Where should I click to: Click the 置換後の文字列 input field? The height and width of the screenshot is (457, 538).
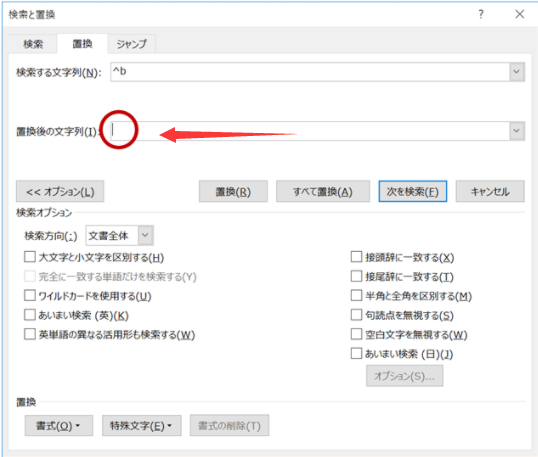pos(310,131)
